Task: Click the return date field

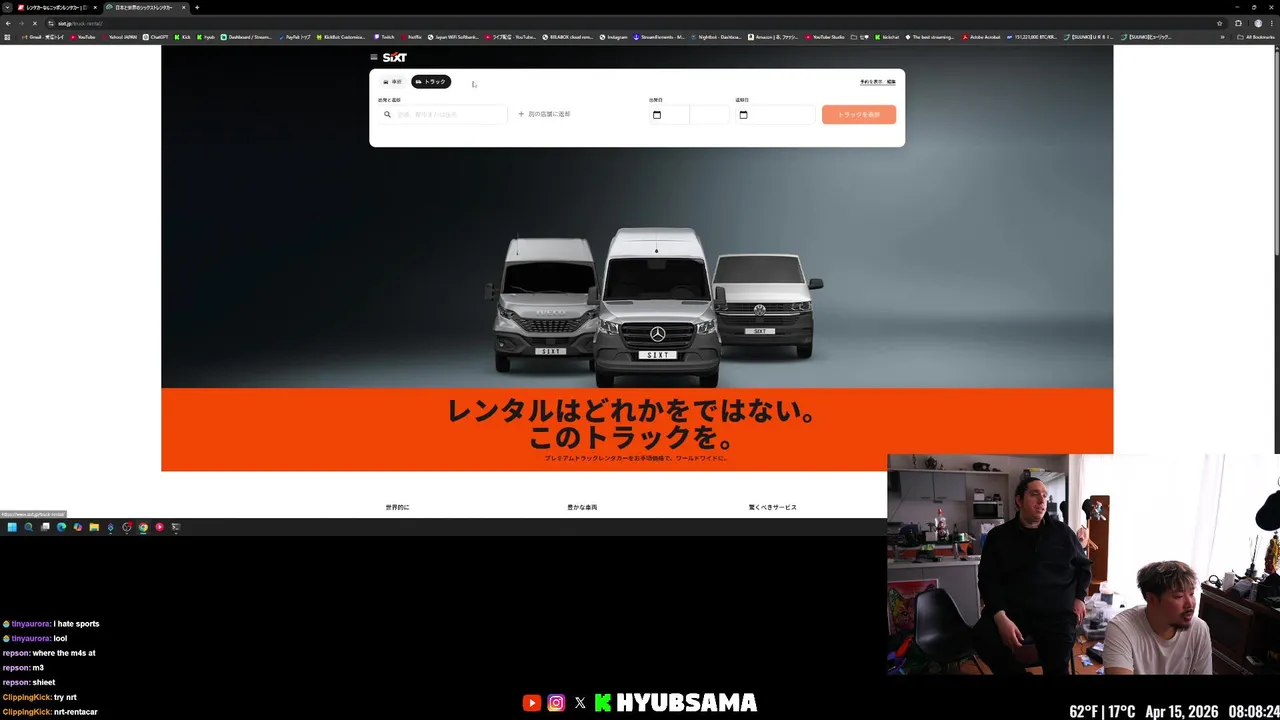Action: point(776,115)
